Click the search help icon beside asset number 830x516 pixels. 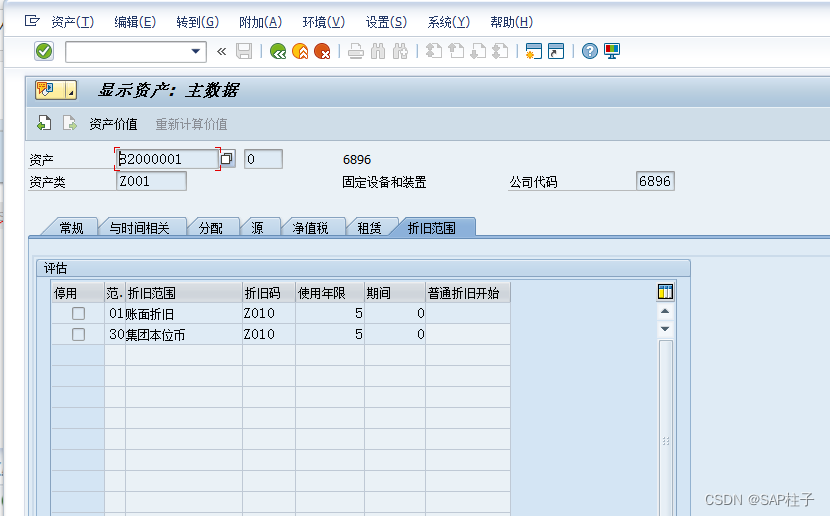(227, 159)
